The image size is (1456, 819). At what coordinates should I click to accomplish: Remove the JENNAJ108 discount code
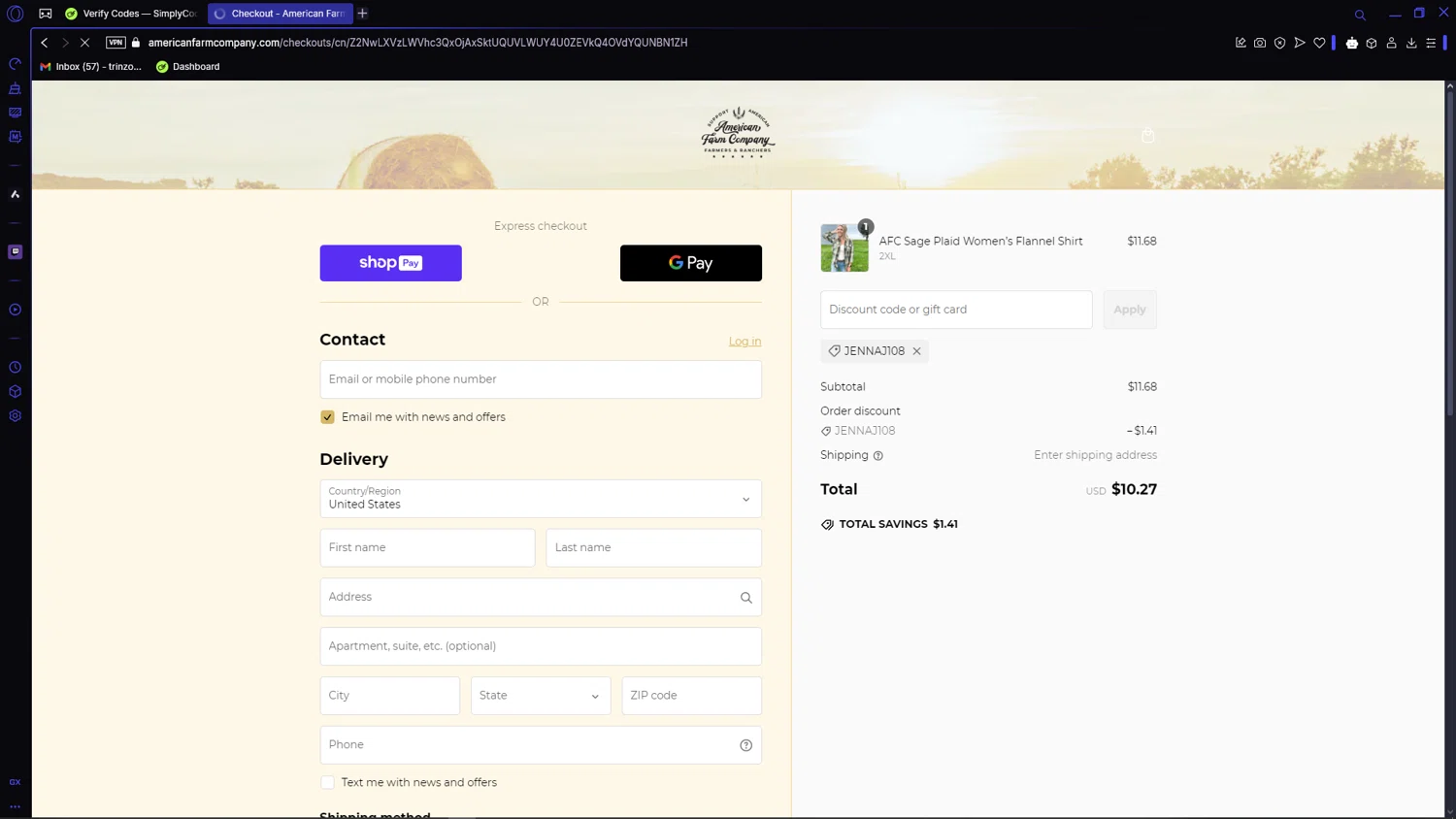(916, 351)
